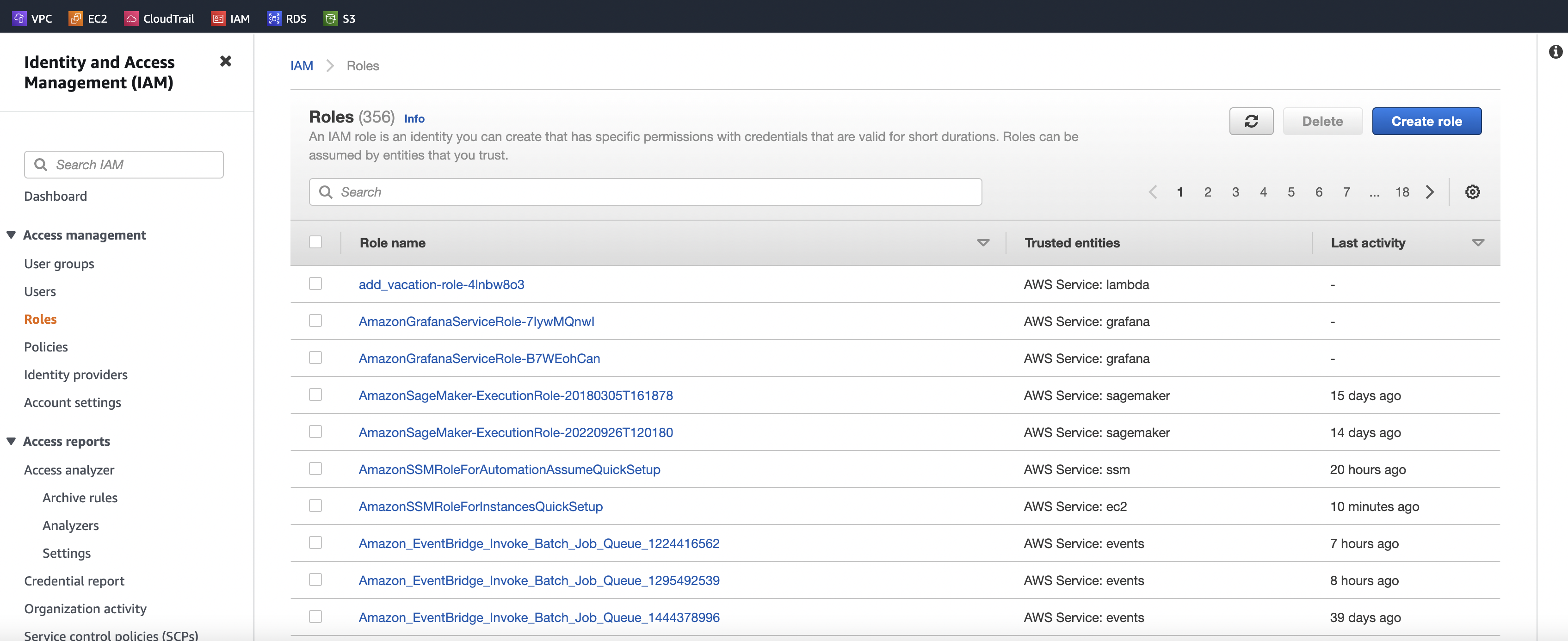The image size is (1568, 641).
Task: Open the info panel icon
Action: (x=1555, y=52)
